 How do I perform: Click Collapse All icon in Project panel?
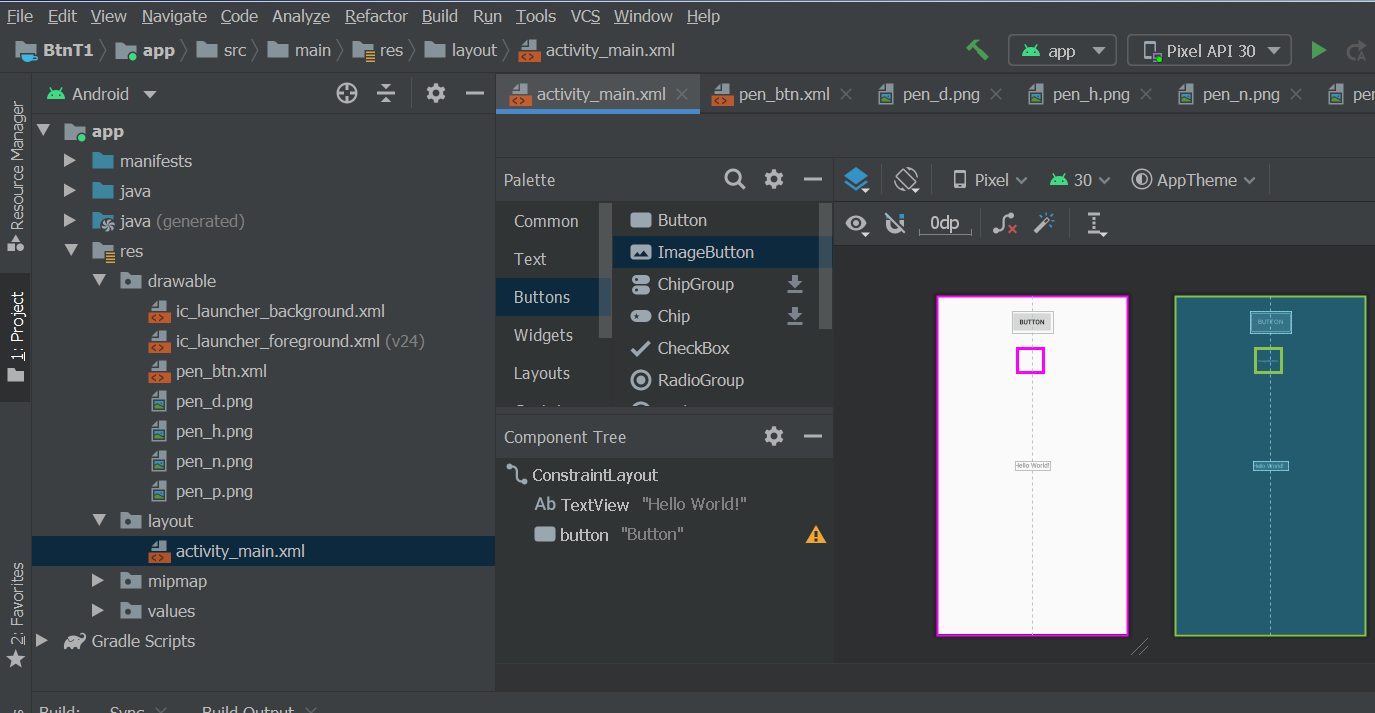point(387,93)
